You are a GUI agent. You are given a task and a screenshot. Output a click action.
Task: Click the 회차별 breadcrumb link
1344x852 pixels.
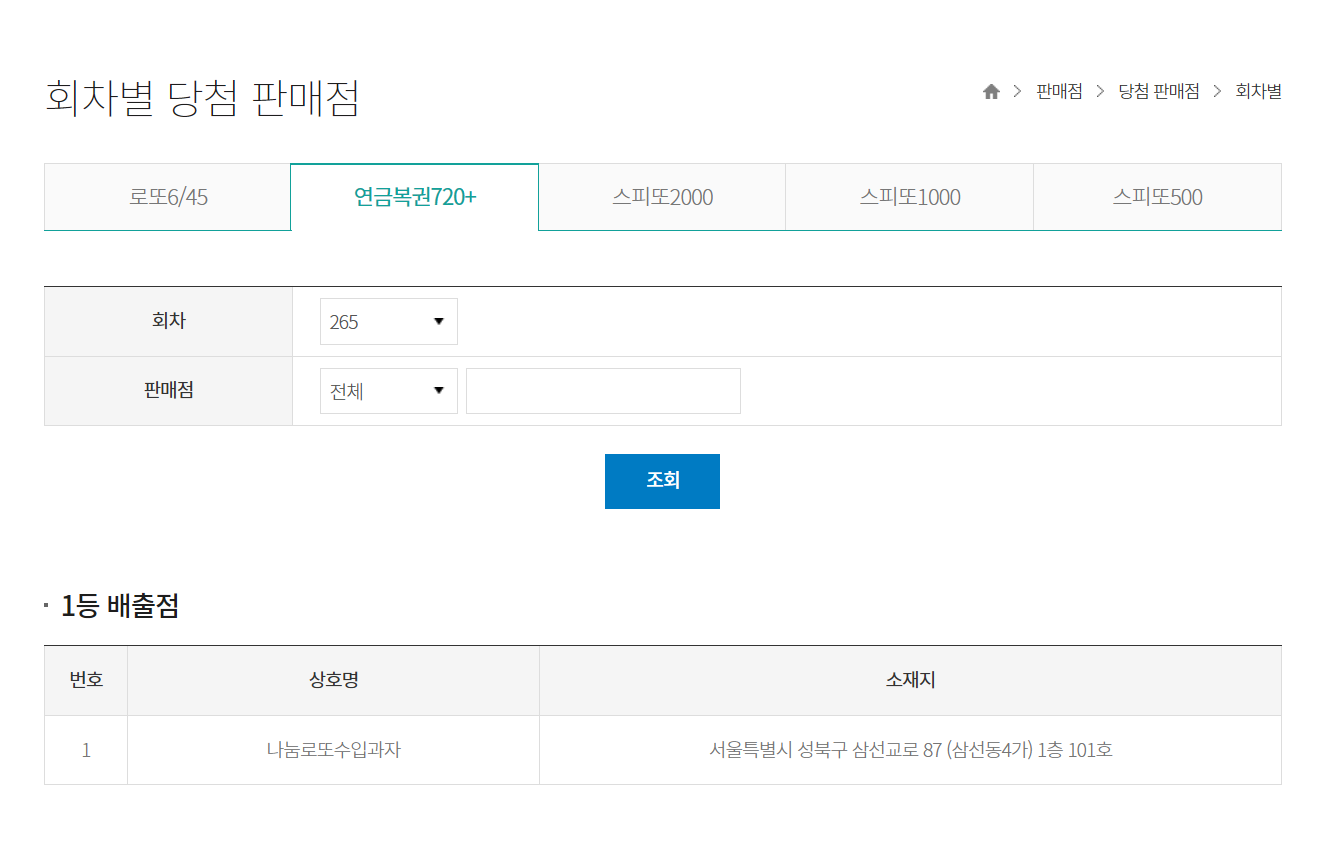coord(1259,92)
